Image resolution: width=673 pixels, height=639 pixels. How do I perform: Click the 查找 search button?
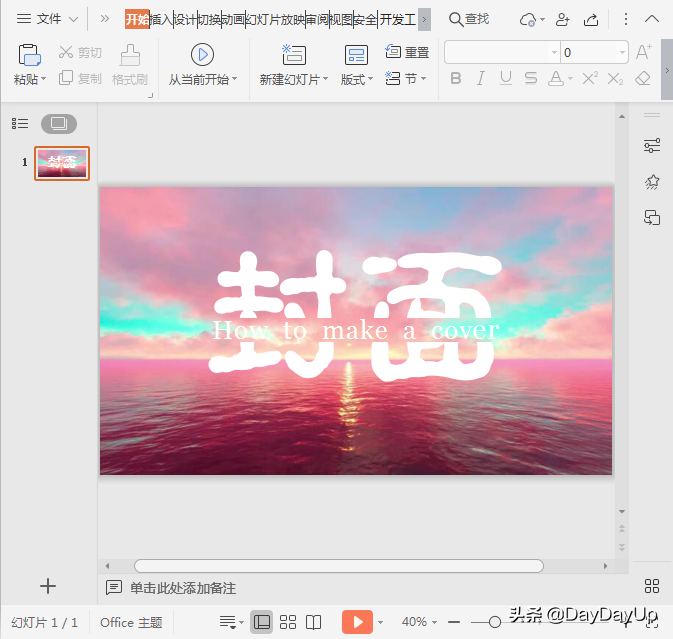pos(469,19)
